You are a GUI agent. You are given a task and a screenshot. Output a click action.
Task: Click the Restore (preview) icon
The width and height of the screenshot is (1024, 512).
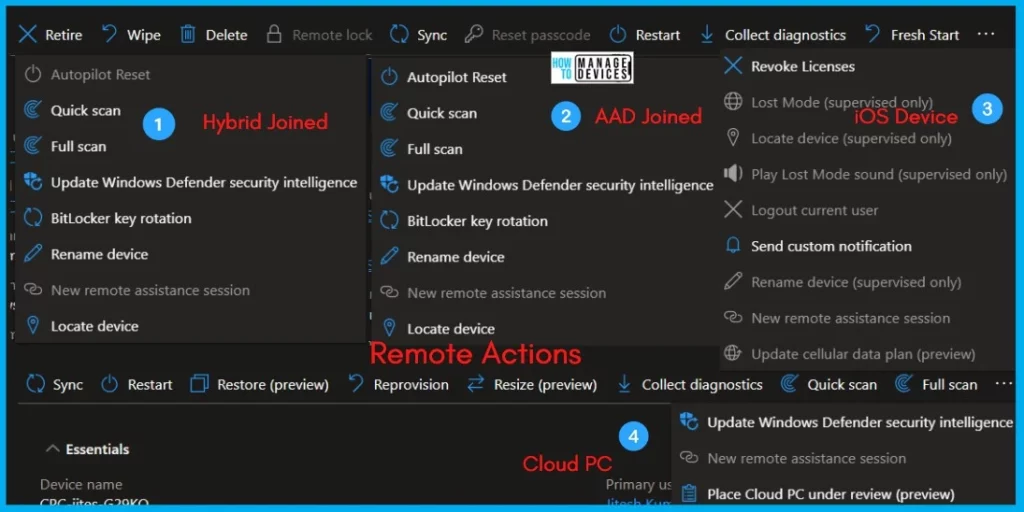[199, 384]
